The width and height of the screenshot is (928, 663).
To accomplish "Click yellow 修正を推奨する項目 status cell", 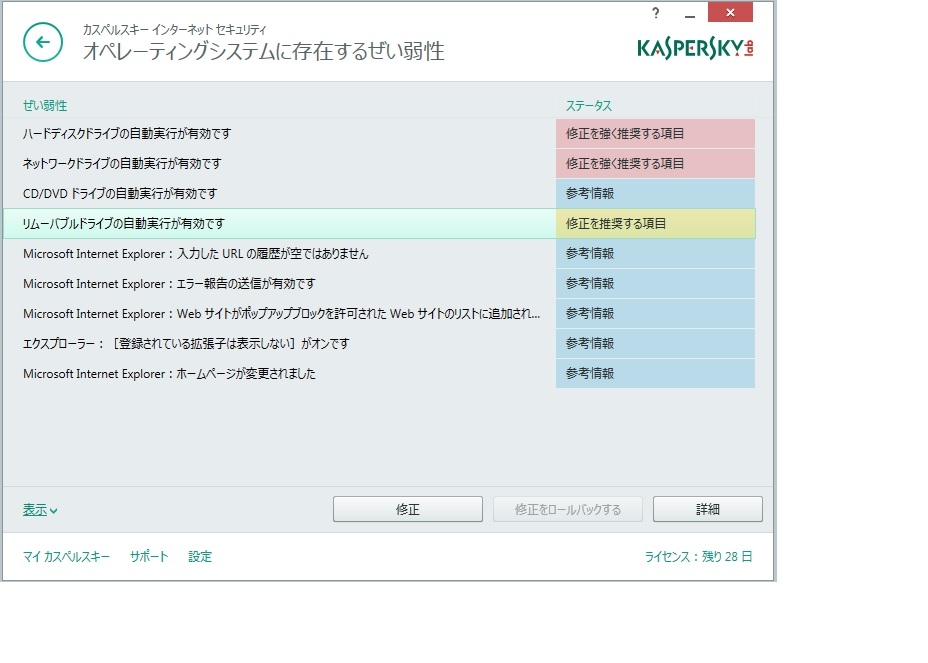I will (x=655, y=224).
